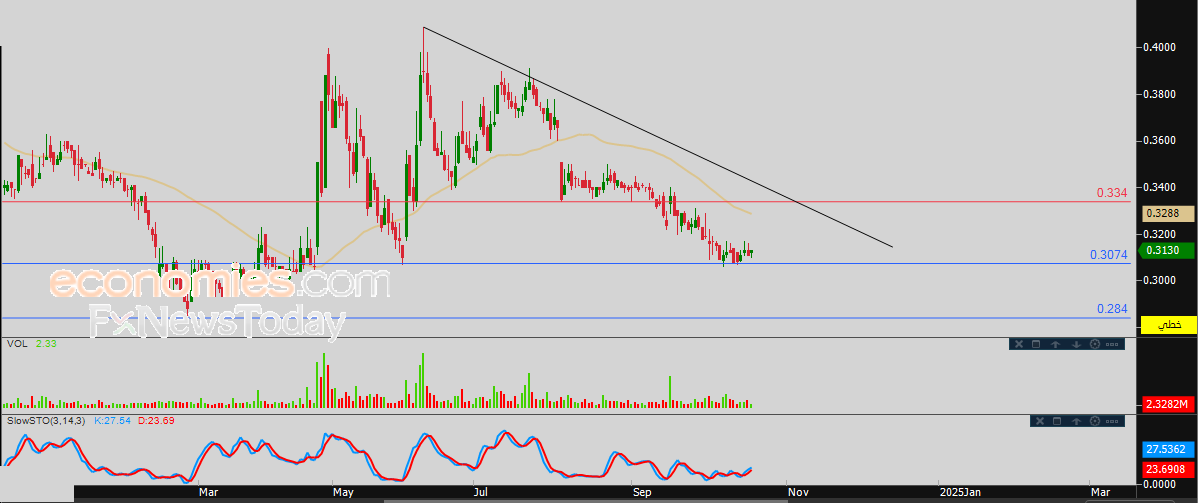The width and height of the screenshot is (1198, 503).
Task: Select the red 2.3282M volume tag
Action: coord(1167,404)
